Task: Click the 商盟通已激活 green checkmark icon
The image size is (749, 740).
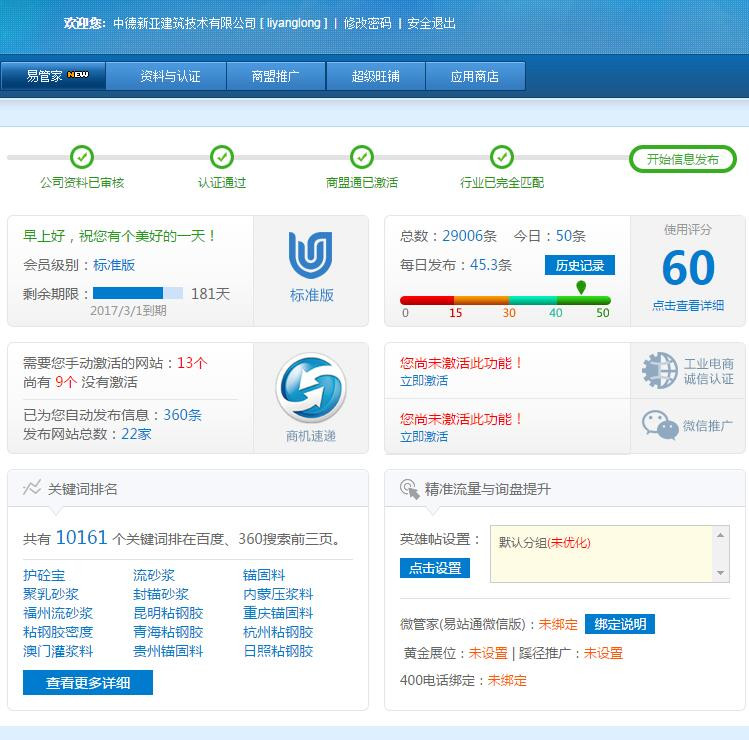Action: (x=362, y=157)
